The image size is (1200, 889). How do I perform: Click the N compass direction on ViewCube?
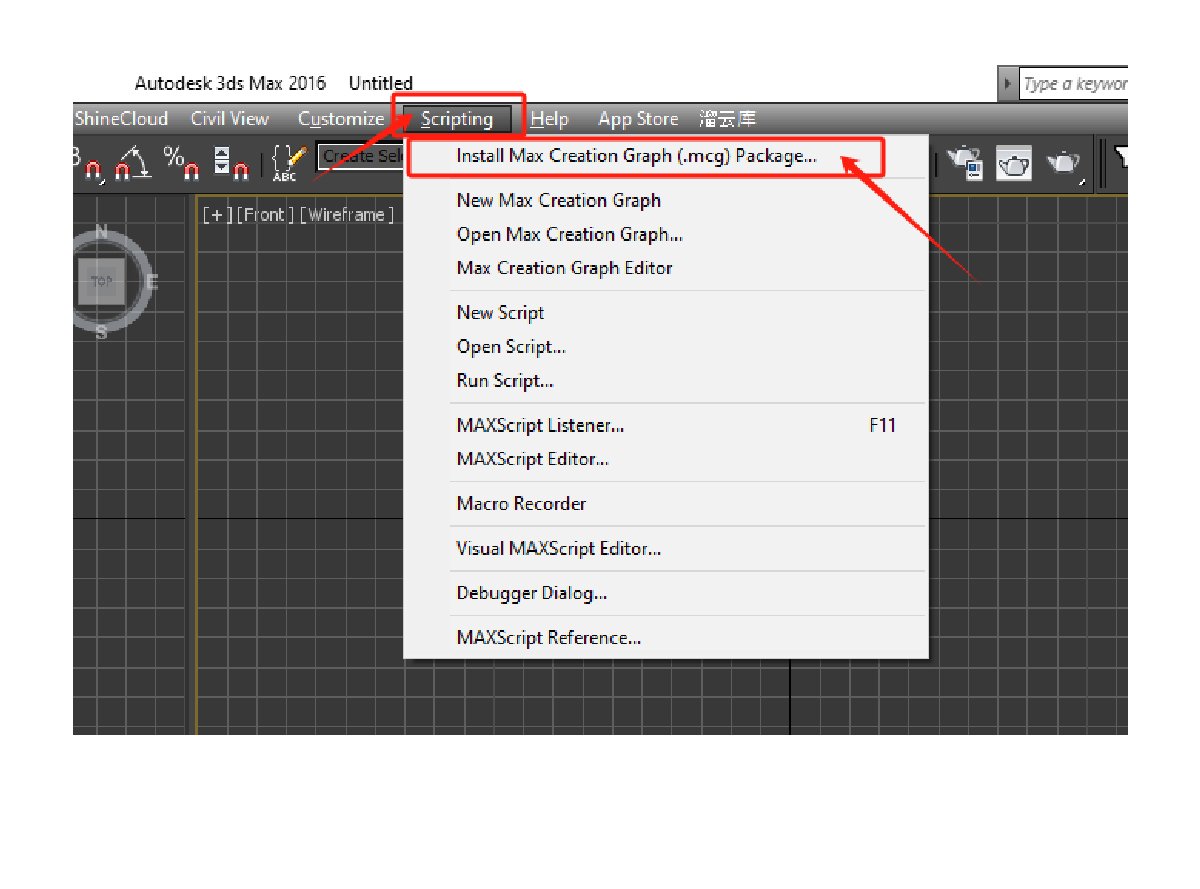(101, 232)
